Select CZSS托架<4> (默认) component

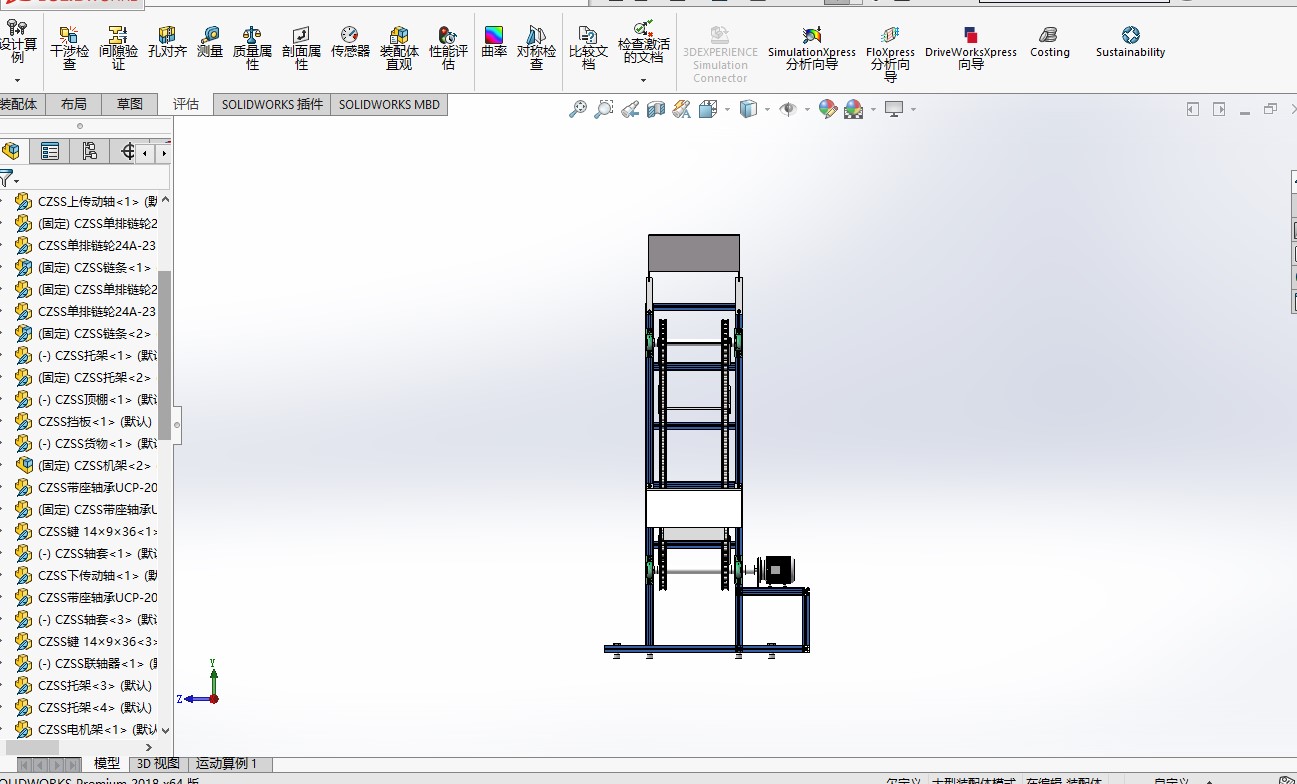tap(84, 707)
